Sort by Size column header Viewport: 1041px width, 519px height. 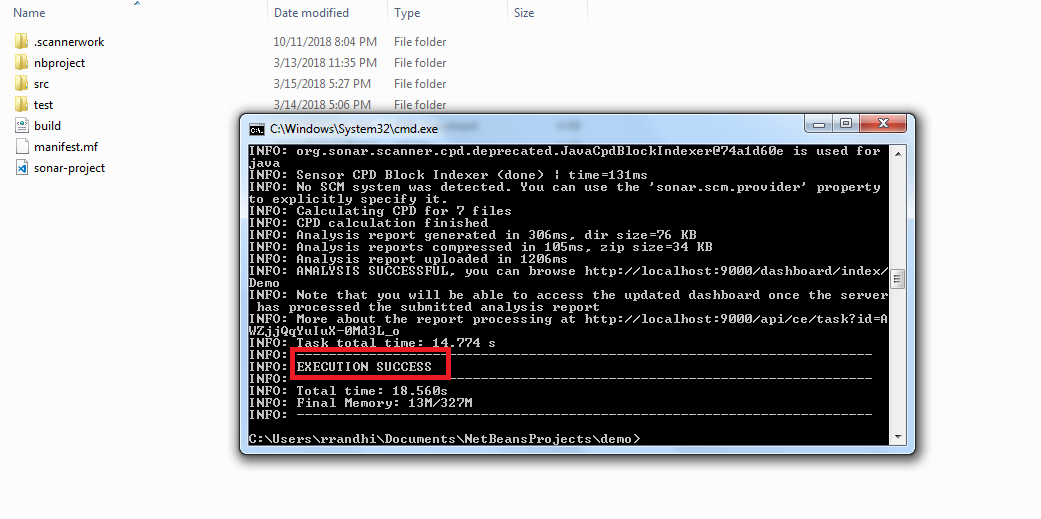point(523,13)
